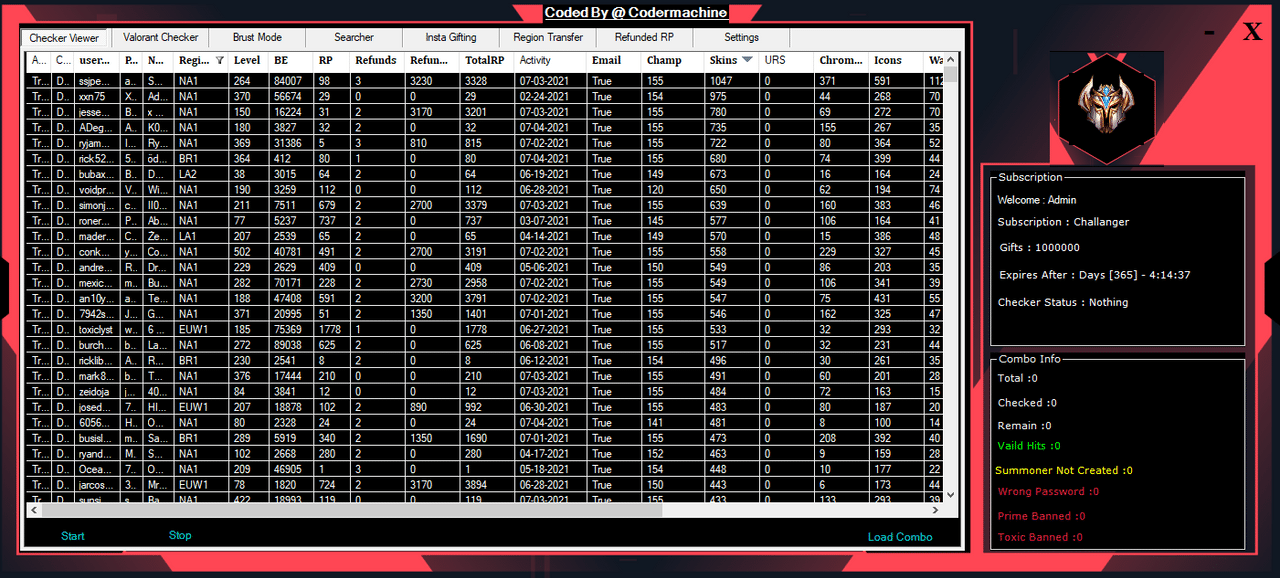
Task: Select the Region Transfer tab
Action: (x=548, y=37)
